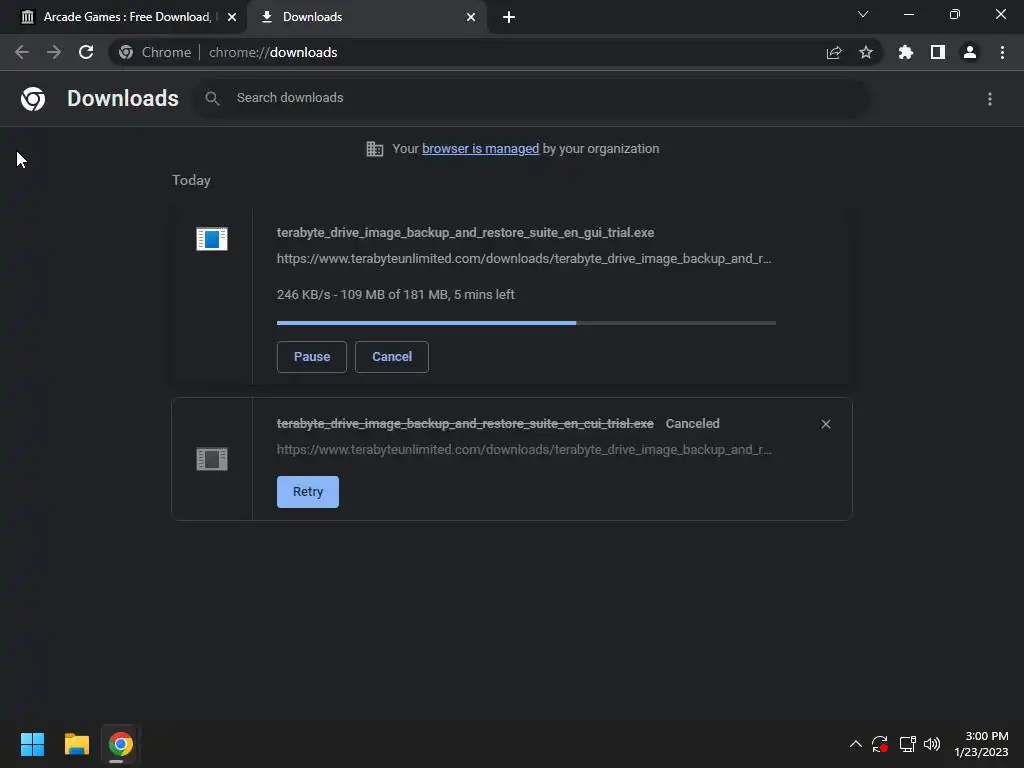The height and width of the screenshot is (768, 1024).
Task: Toggle the browser side panel icon
Action: [x=938, y=52]
